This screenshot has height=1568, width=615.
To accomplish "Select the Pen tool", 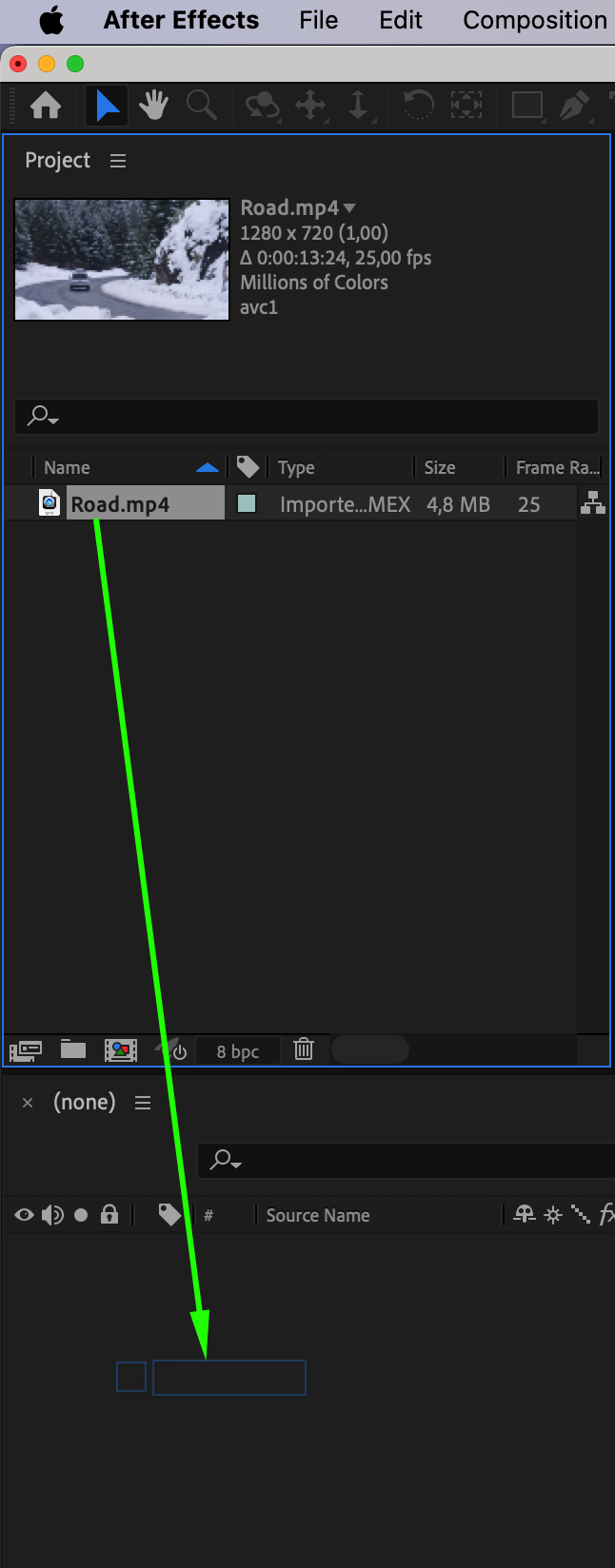I will point(574,105).
